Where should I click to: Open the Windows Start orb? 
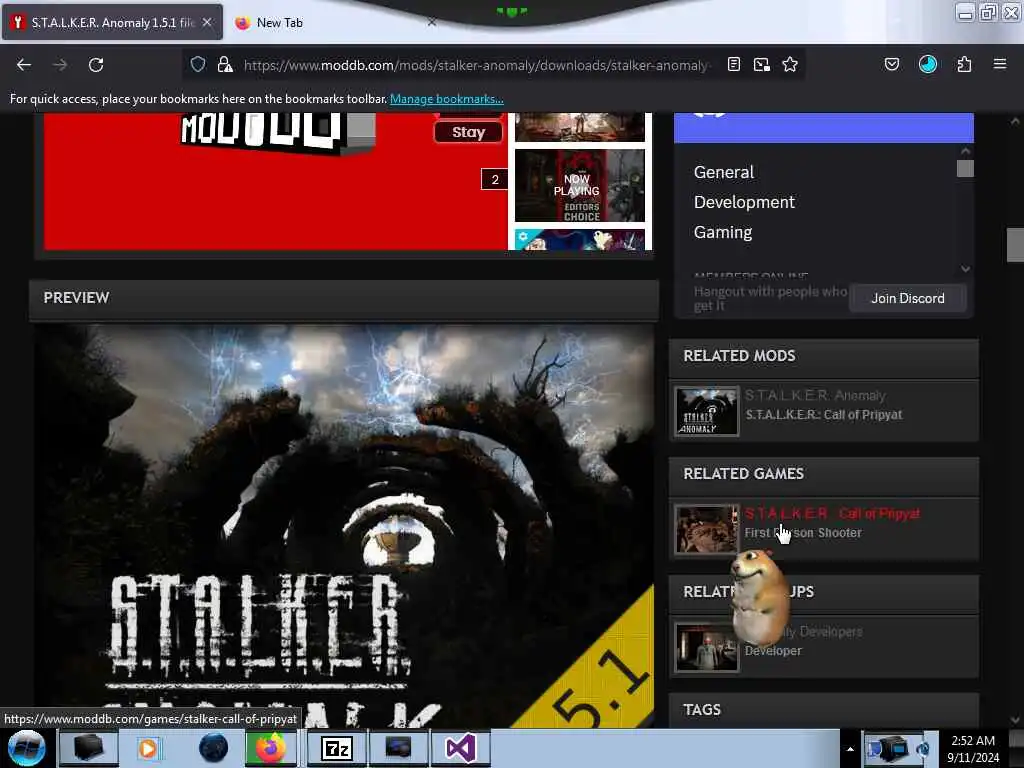click(26, 748)
